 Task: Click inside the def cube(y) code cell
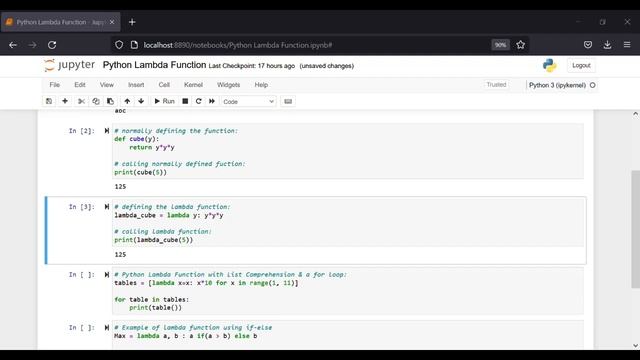click(x=348, y=151)
